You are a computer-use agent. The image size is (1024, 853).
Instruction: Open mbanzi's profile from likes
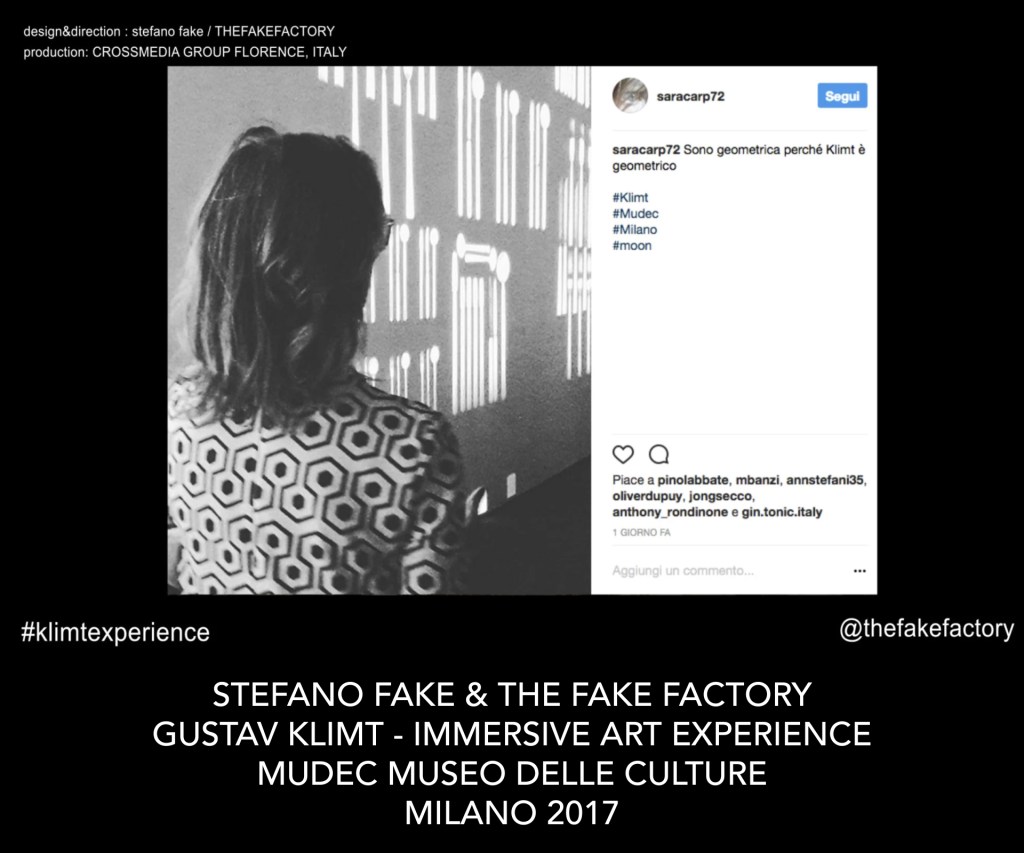click(758, 480)
